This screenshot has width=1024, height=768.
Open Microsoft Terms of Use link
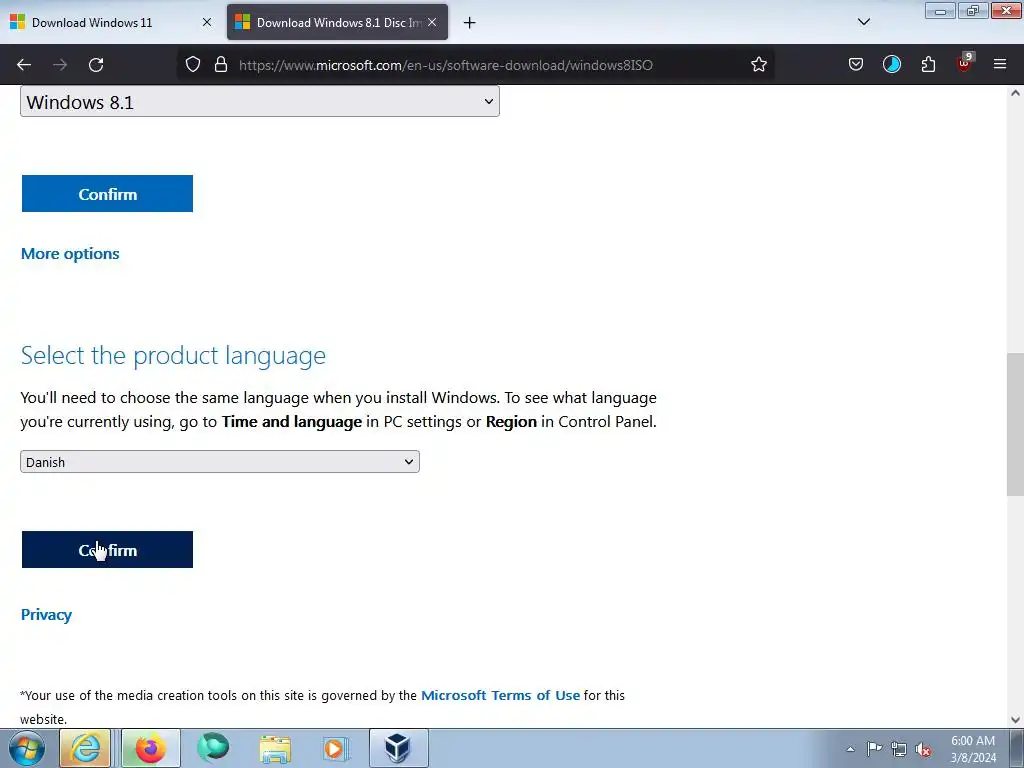(500, 696)
